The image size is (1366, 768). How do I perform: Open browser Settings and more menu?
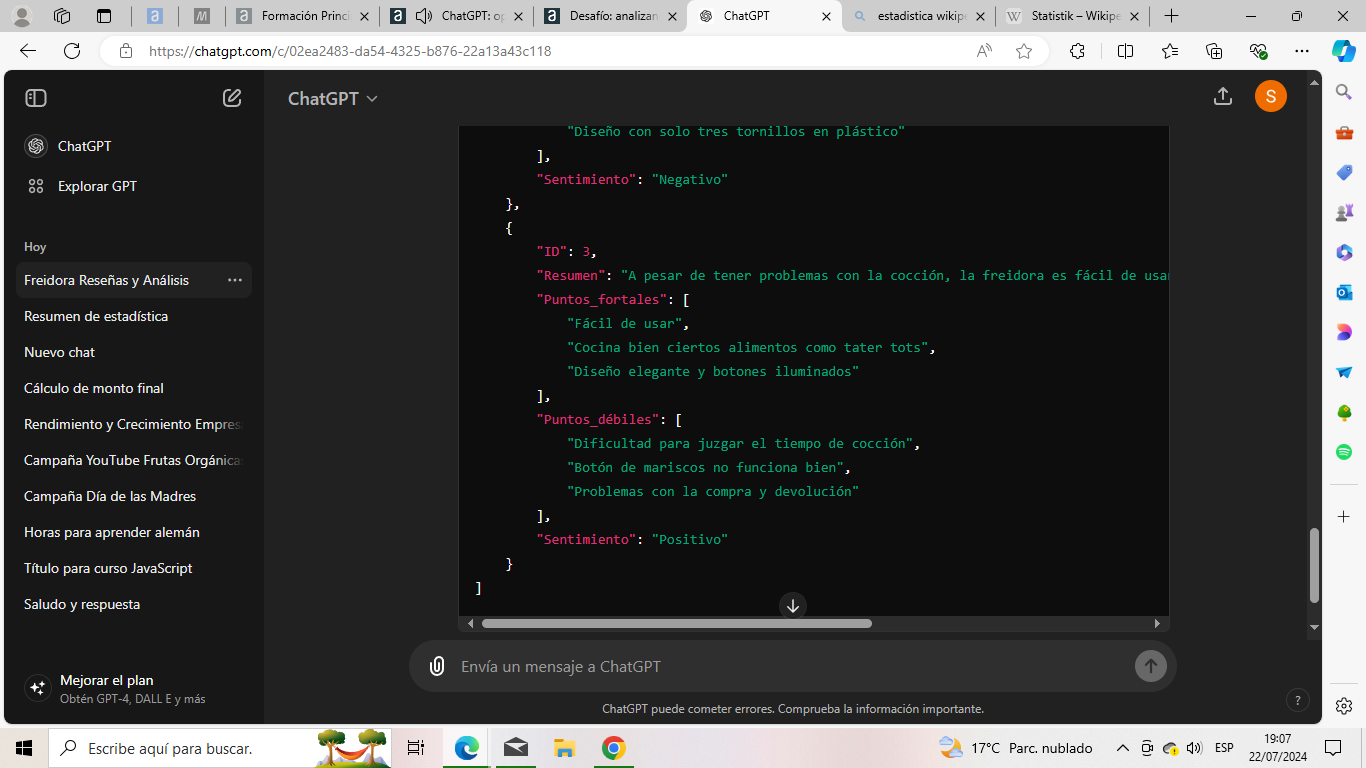pyautogui.click(x=1301, y=51)
